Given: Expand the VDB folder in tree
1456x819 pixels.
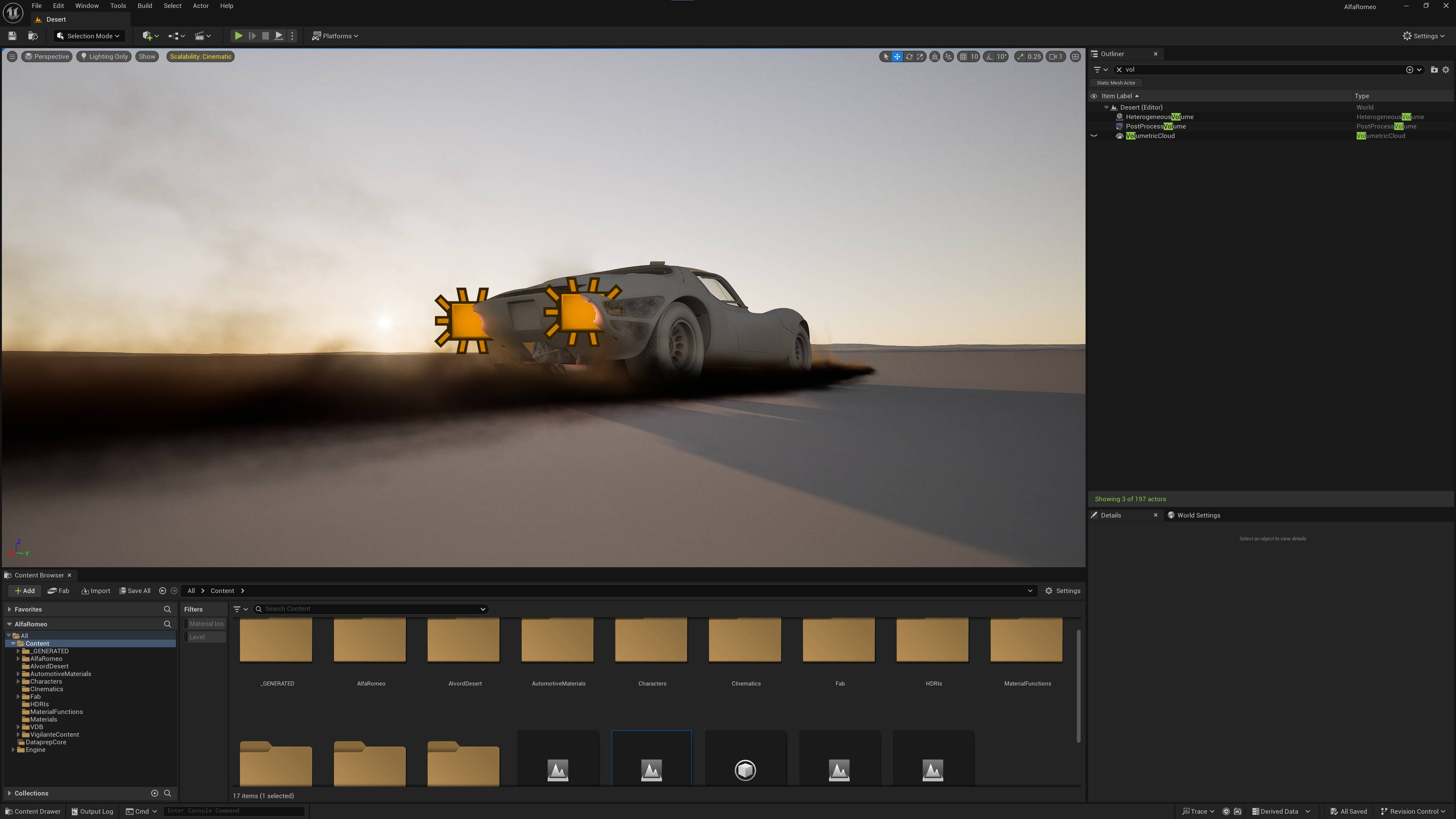Looking at the screenshot, I should 18,727.
